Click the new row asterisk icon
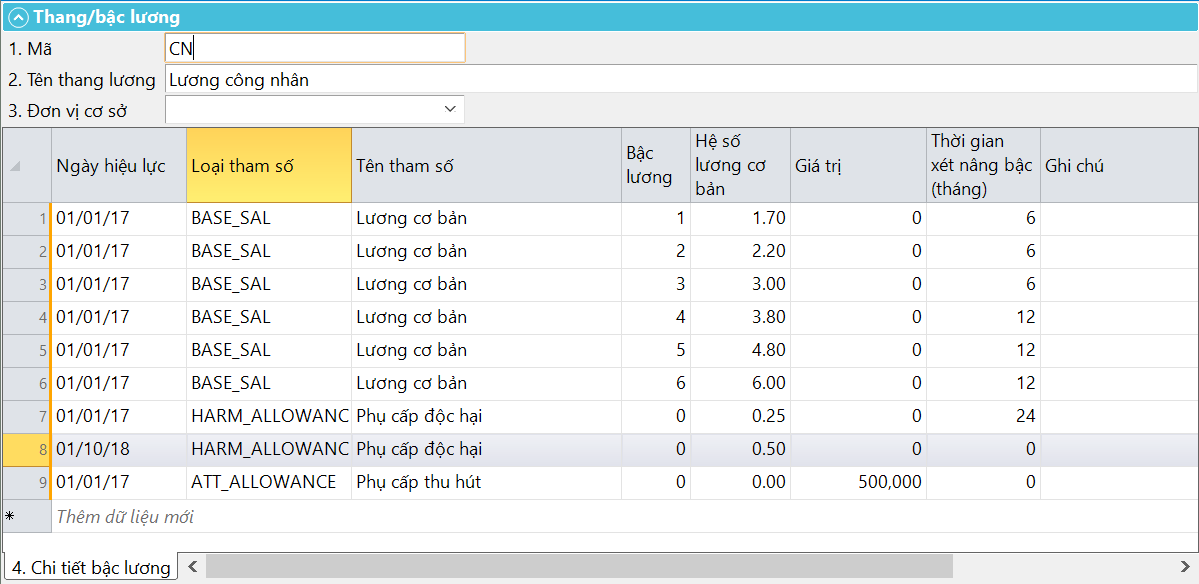 point(10,517)
